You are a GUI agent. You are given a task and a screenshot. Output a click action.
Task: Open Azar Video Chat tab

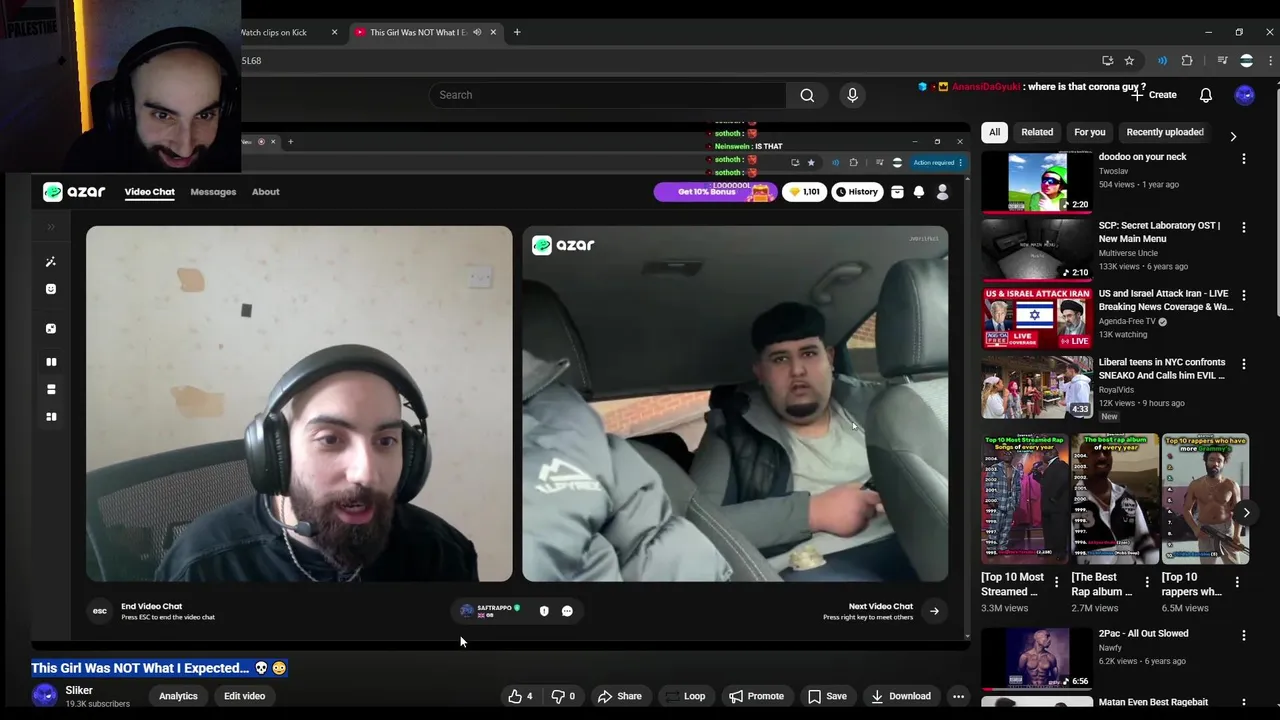(149, 192)
